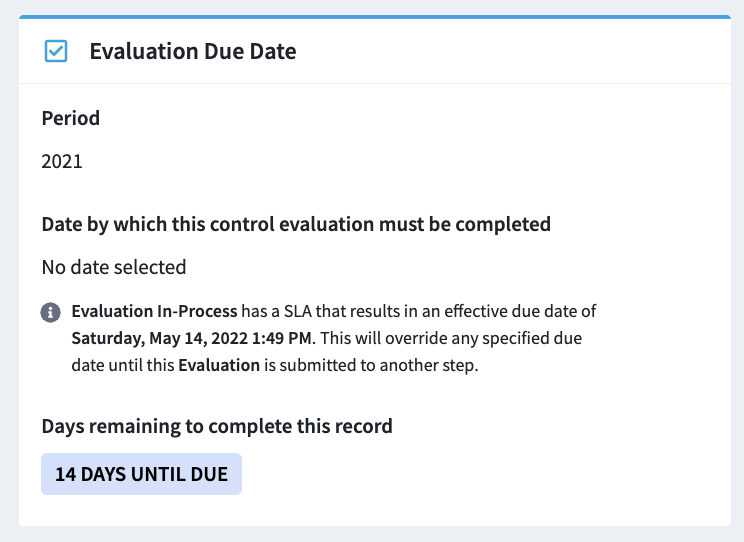Click the SLA override message paragraph
This screenshot has width=744, height=542.
click(x=334, y=338)
